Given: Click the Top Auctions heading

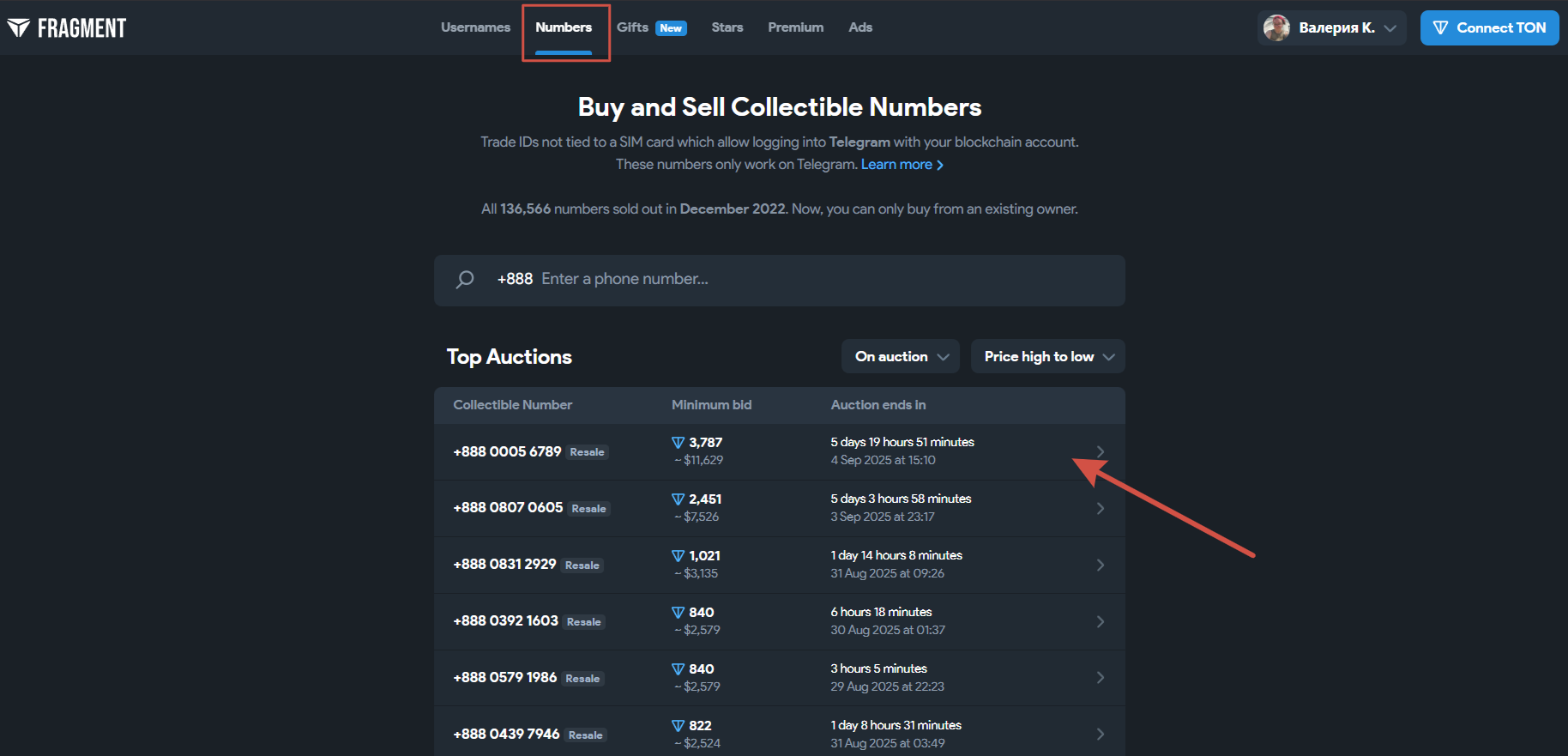Looking at the screenshot, I should click(x=509, y=357).
